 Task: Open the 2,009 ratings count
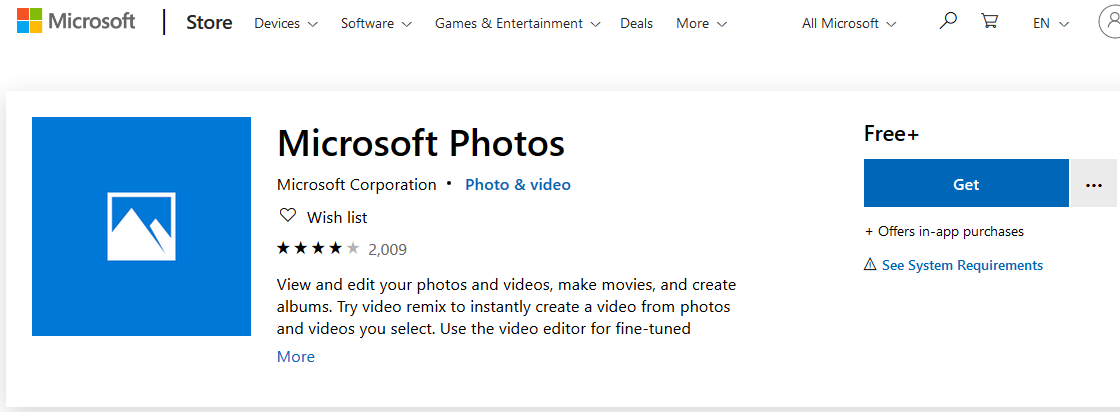tap(387, 250)
